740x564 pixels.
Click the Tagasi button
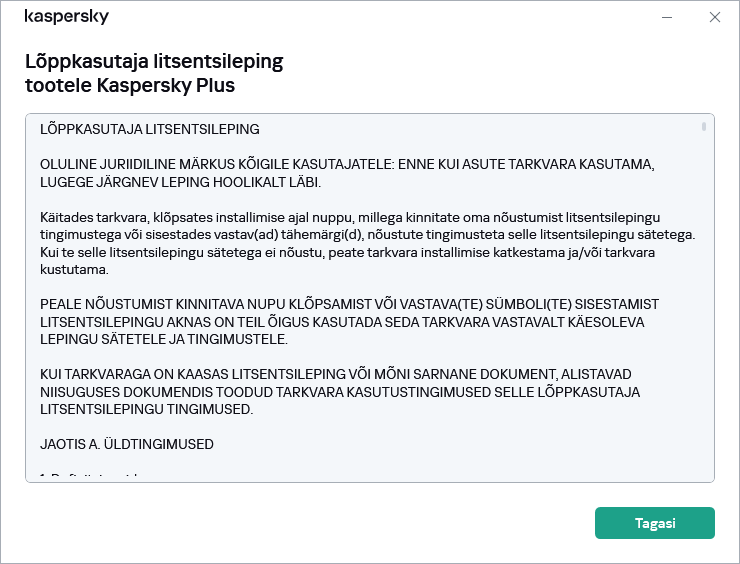point(654,523)
